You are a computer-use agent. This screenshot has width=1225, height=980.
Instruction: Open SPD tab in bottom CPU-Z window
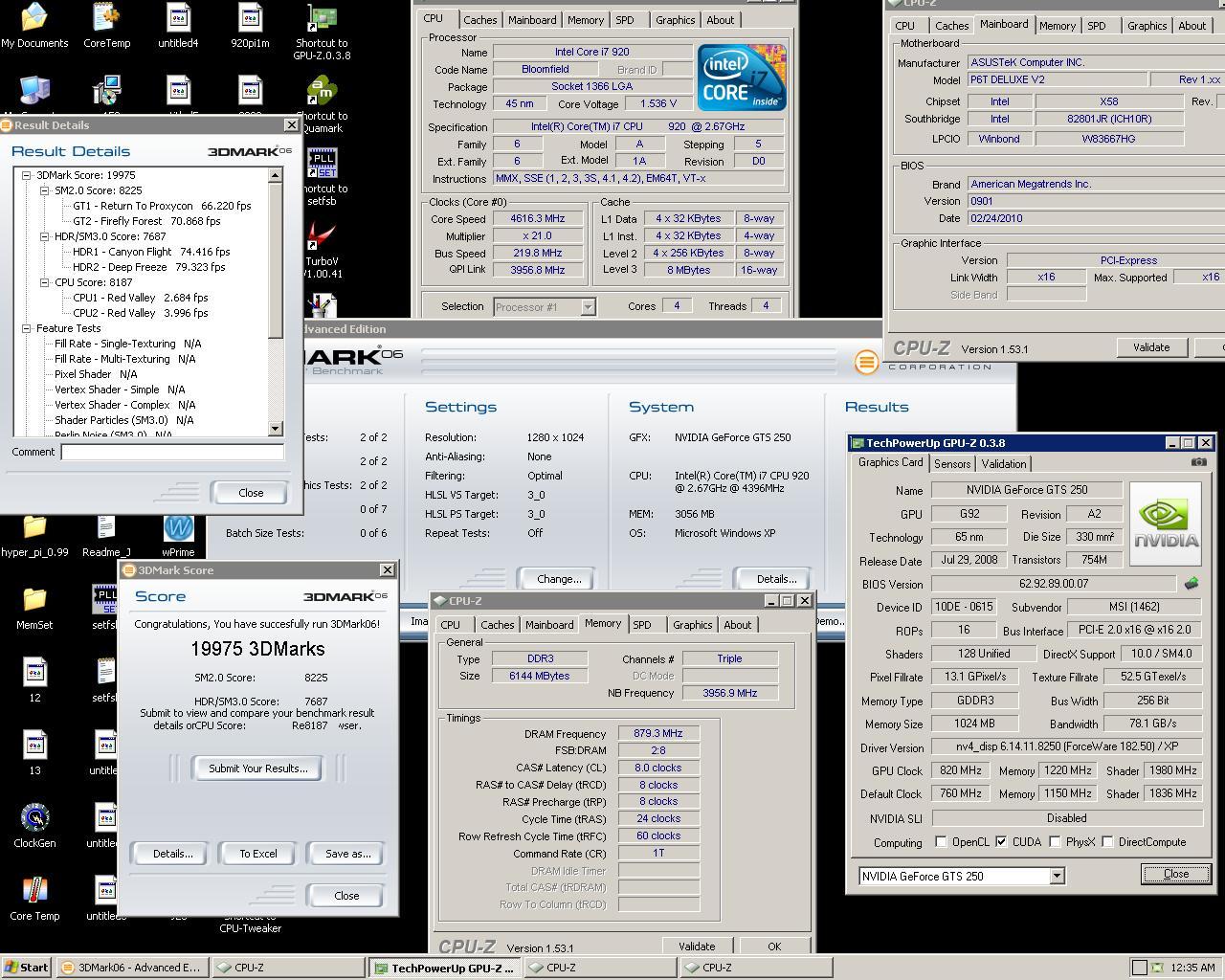pyautogui.click(x=642, y=625)
